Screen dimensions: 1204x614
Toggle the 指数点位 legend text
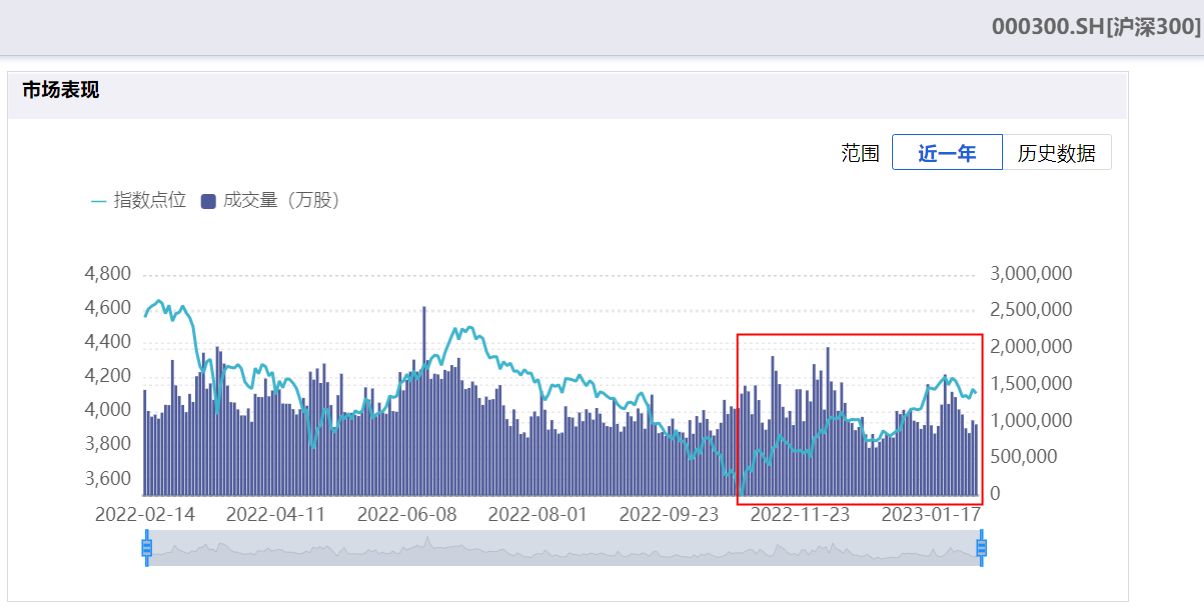(x=150, y=200)
